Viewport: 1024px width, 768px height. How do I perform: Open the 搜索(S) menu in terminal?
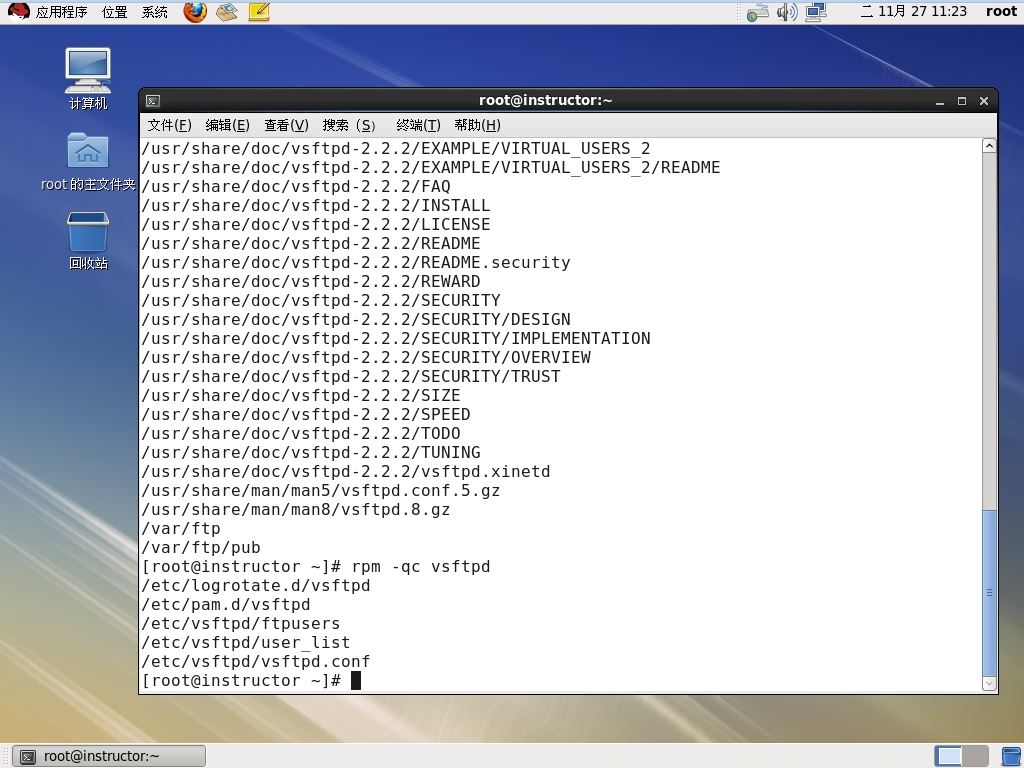point(349,125)
